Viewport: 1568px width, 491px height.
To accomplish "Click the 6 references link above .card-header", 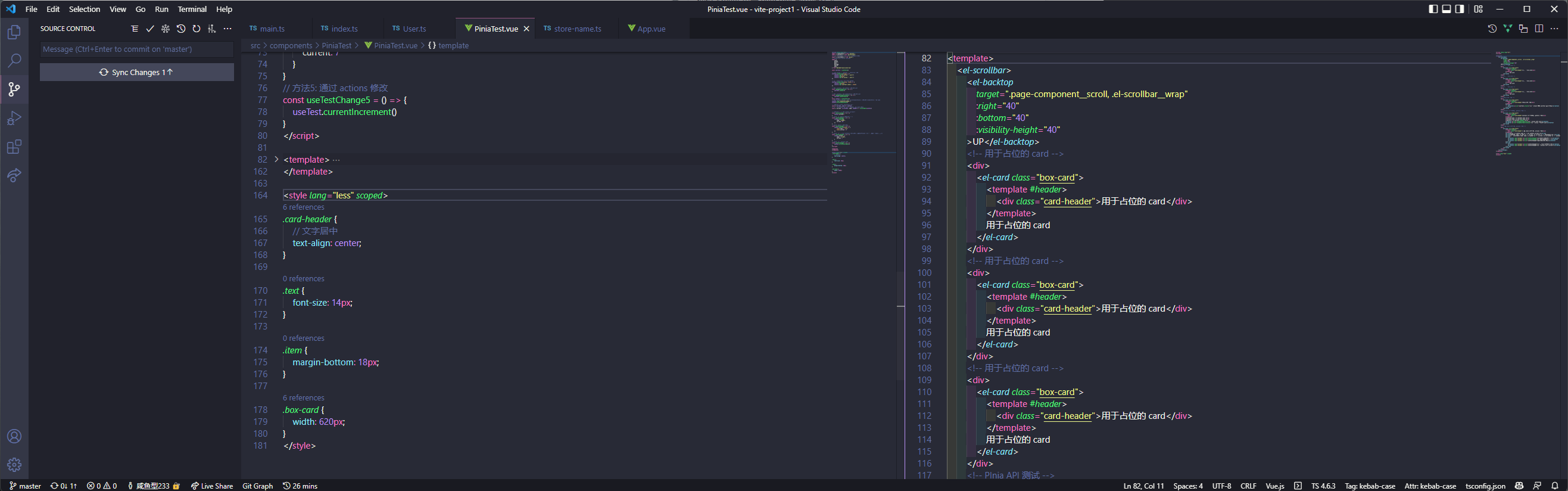I will click(x=303, y=207).
